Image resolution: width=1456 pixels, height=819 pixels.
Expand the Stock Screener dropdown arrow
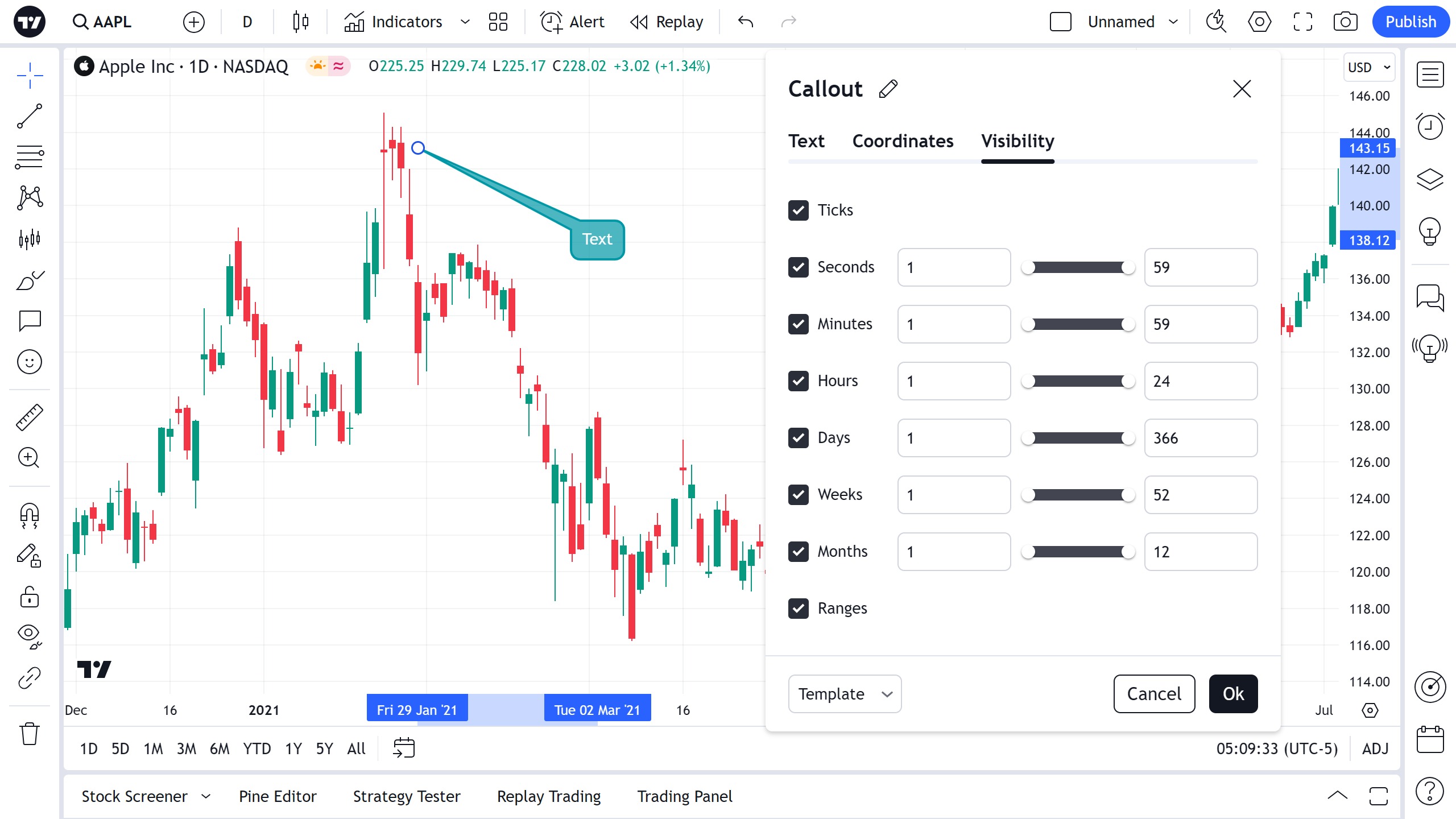(x=206, y=796)
